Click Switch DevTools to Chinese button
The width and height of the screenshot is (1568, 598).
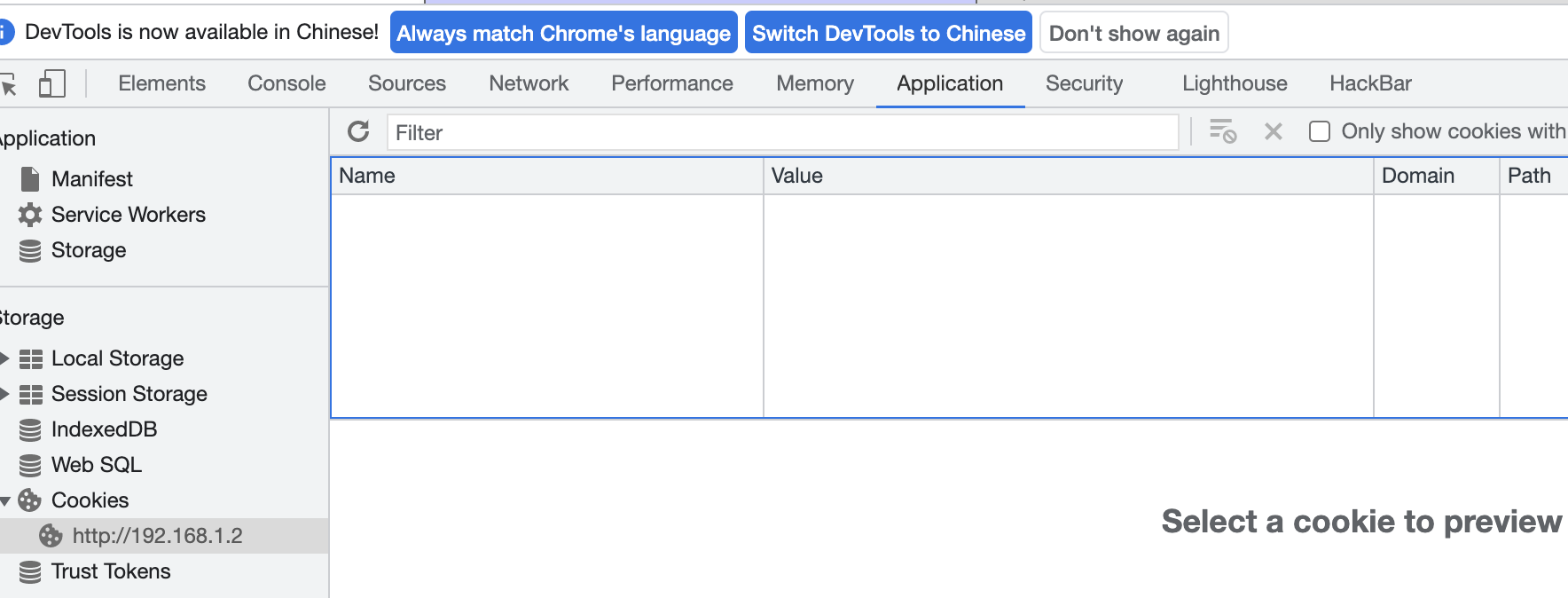click(x=889, y=33)
